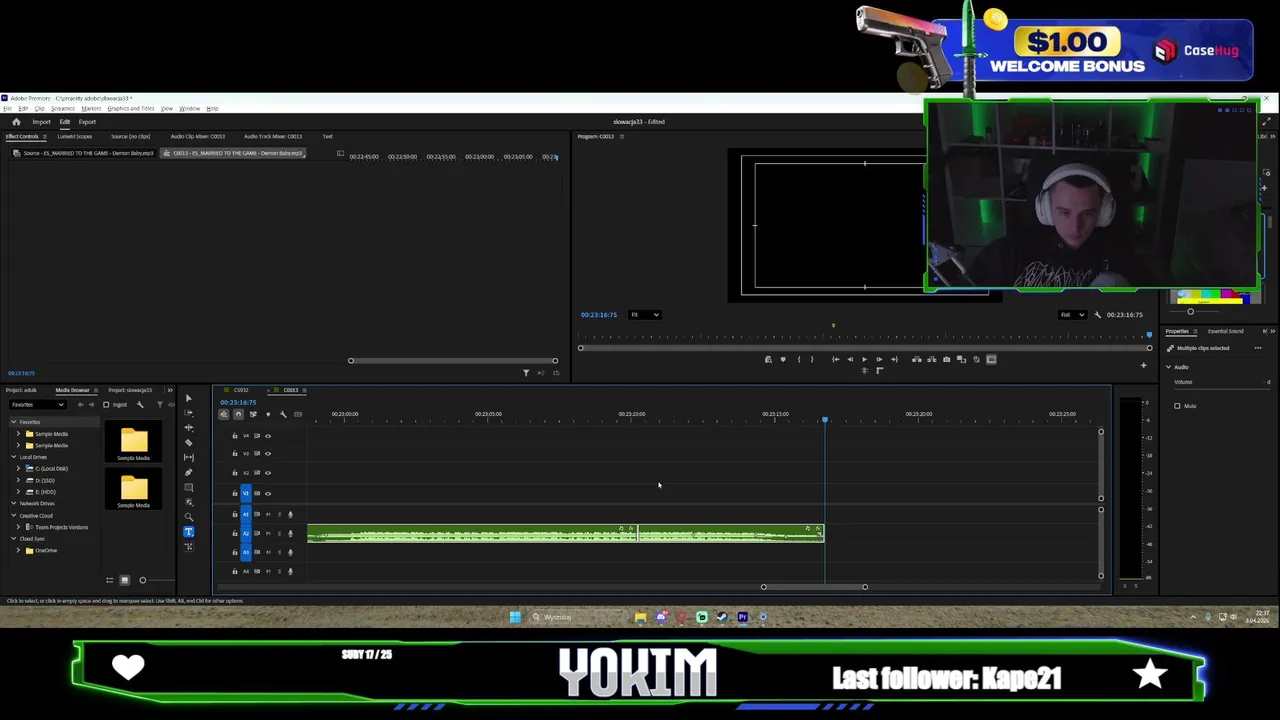Switch to Essential Sound tab
Screen dimensions: 1280x720
1225,331
